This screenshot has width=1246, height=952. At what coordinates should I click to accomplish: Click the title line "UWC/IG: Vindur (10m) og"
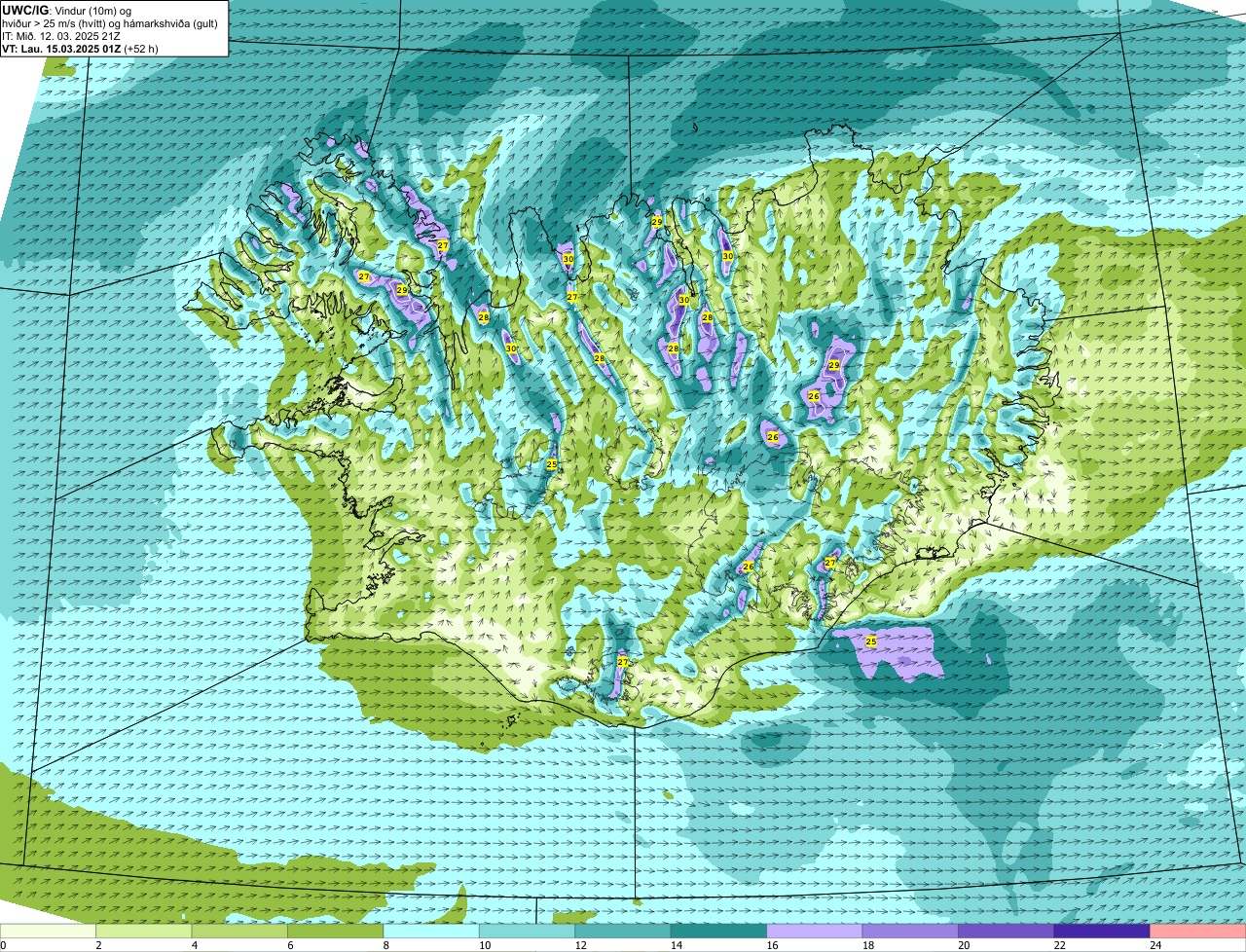click(x=66, y=11)
